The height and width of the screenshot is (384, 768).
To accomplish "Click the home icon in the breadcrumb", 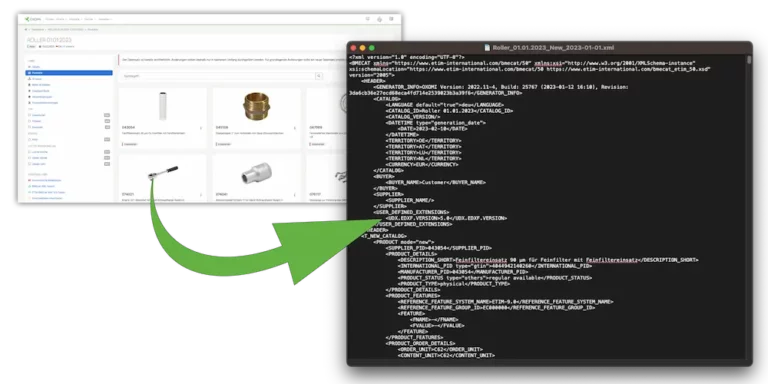I will point(26,29).
